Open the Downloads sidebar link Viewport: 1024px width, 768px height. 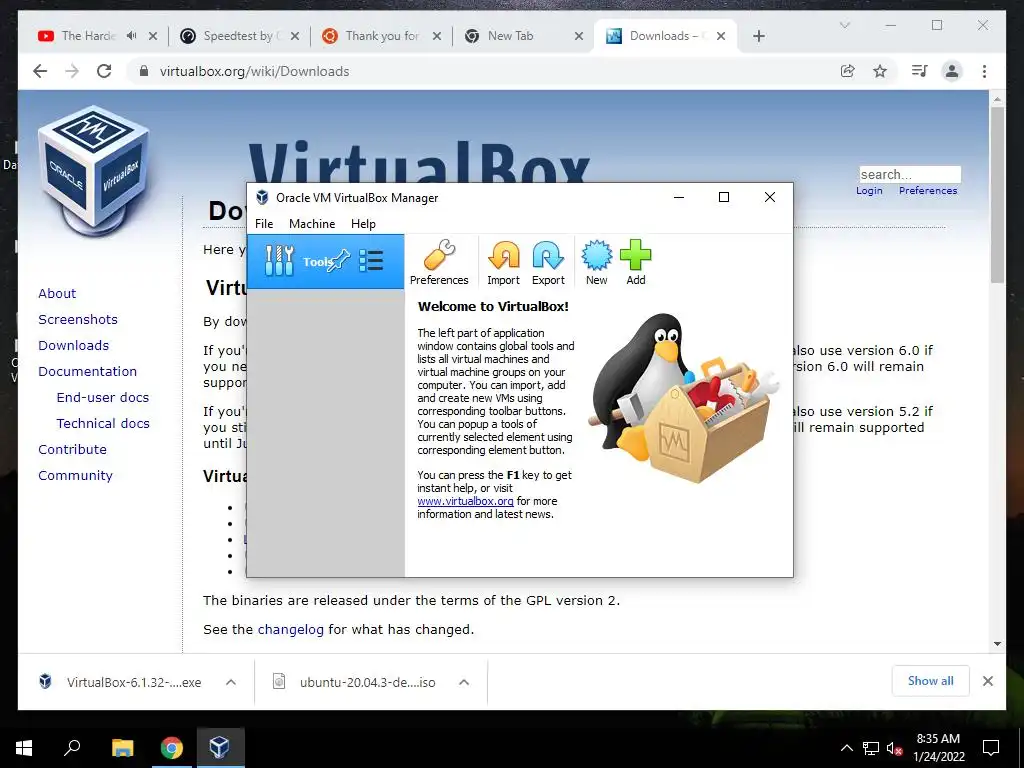(73, 345)
